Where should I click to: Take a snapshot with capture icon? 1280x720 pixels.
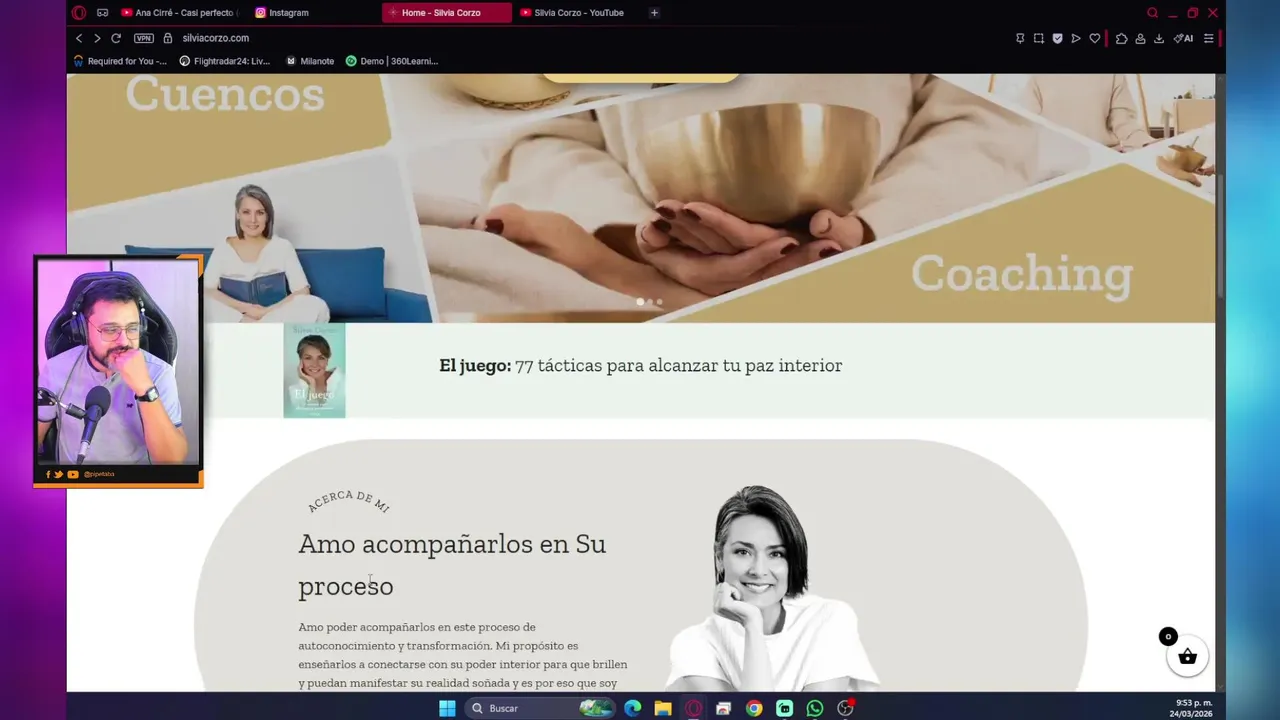(x=1038, y=38)
